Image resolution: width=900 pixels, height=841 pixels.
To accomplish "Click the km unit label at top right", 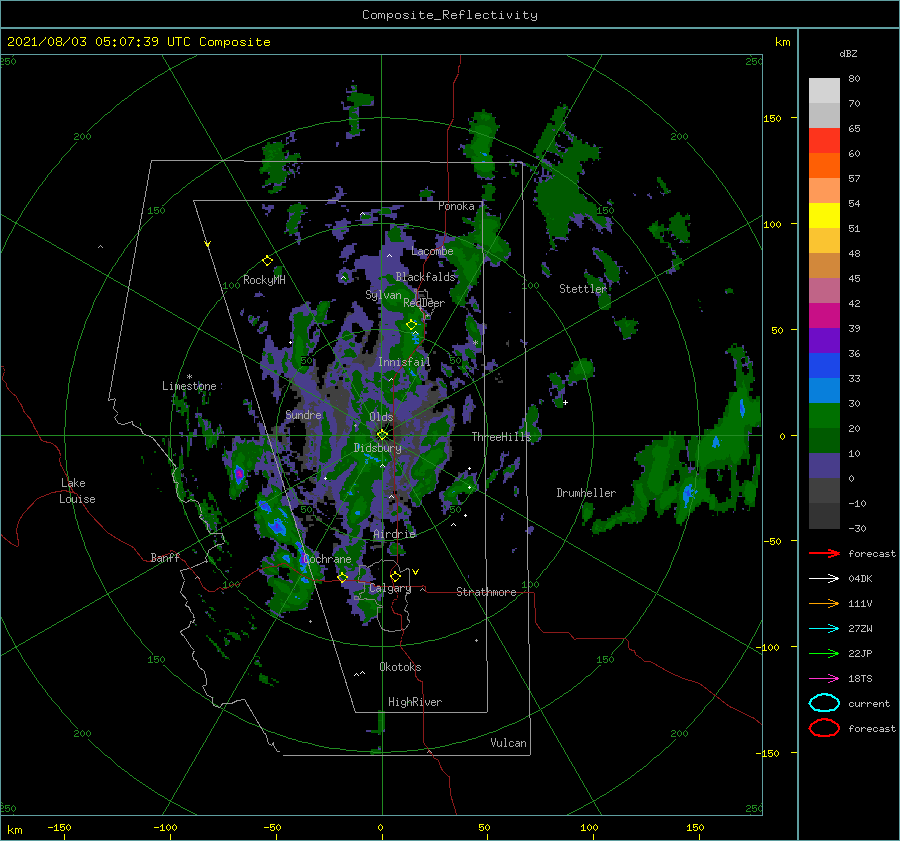I will (x=782, y=42).
